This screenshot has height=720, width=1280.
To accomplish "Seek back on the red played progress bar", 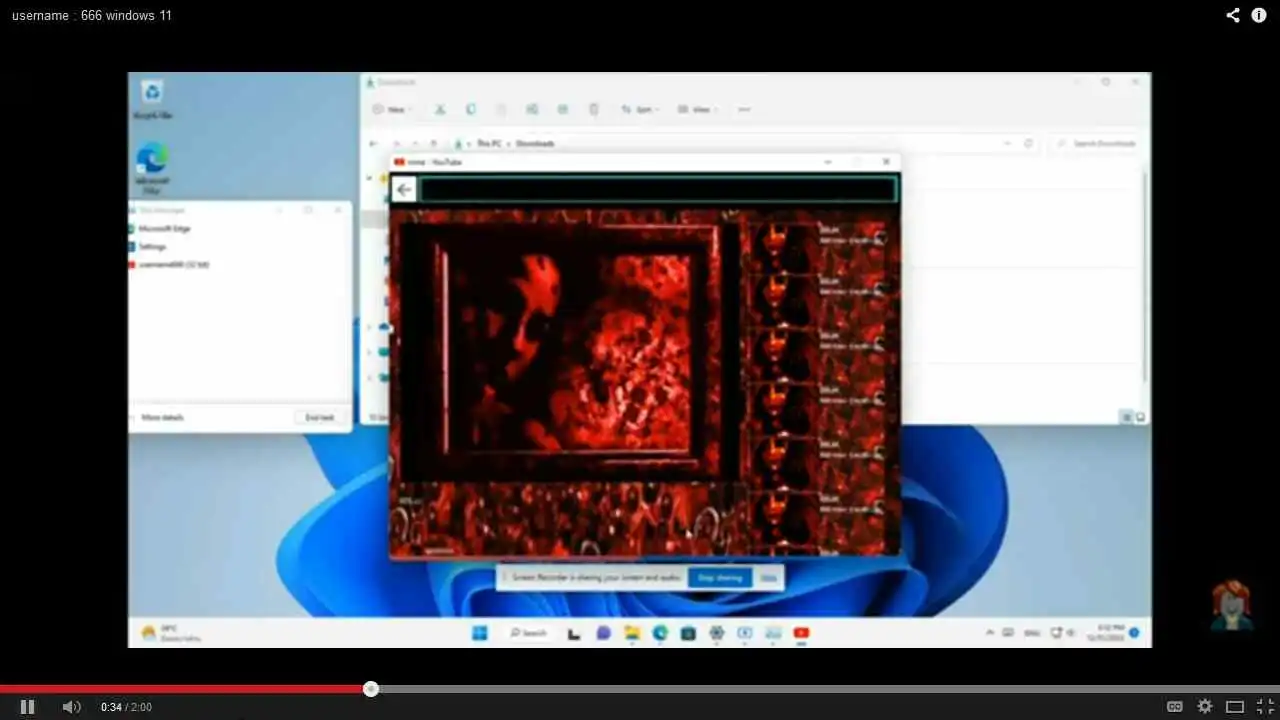I will click(182, 689).
